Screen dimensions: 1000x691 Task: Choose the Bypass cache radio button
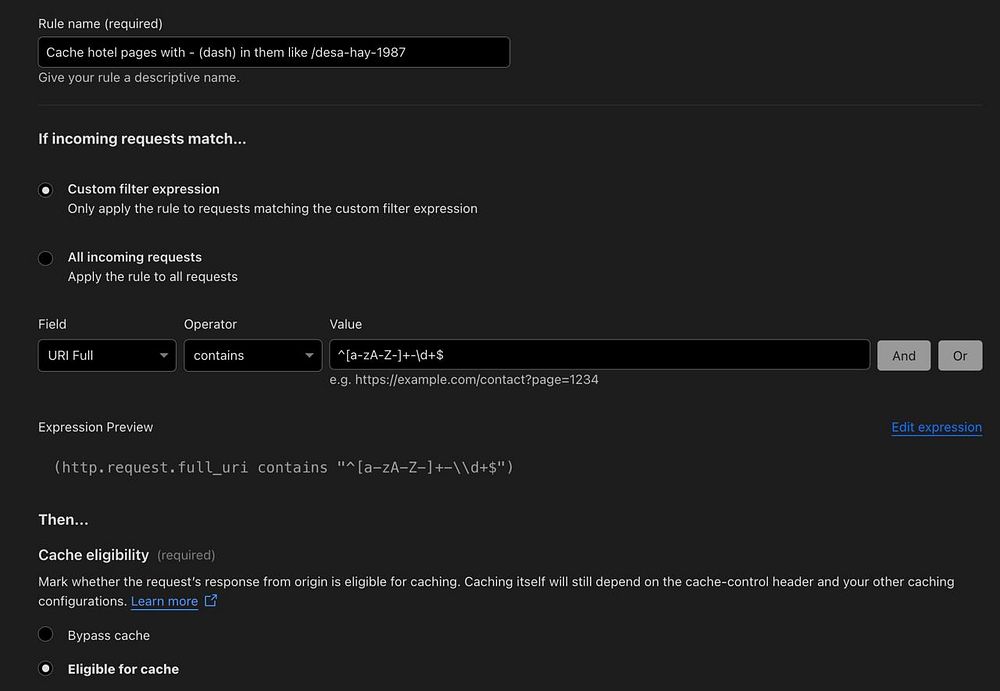tap(46, 634)
